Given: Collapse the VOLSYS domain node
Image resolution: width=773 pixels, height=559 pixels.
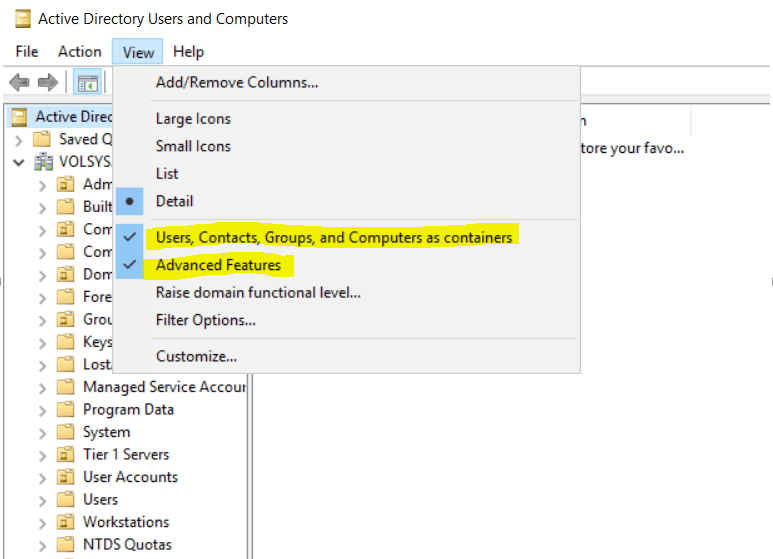Looking at the screenshot, I should [x=19, y=162].
